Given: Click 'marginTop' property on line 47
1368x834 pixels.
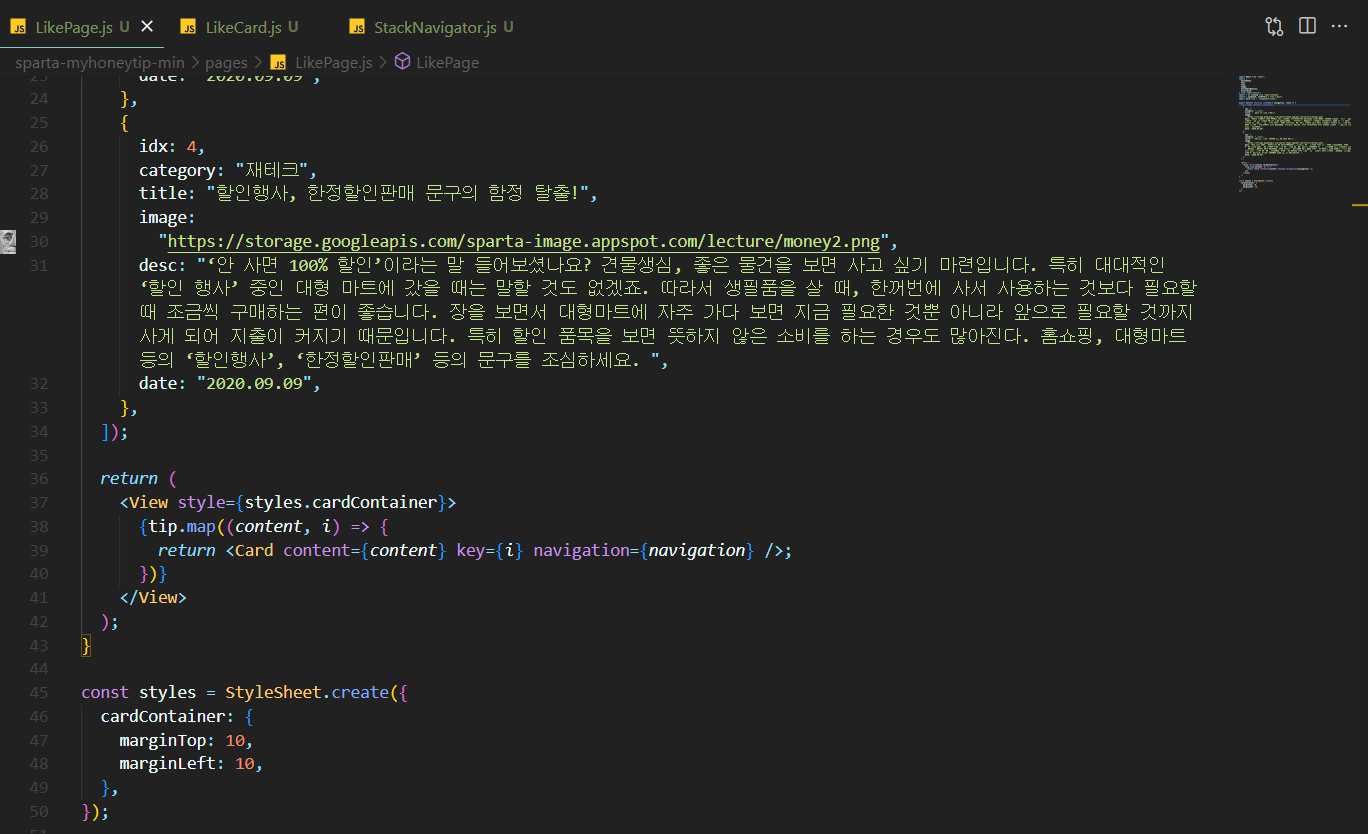Looking at the screenshot, I should pos(163,740).
